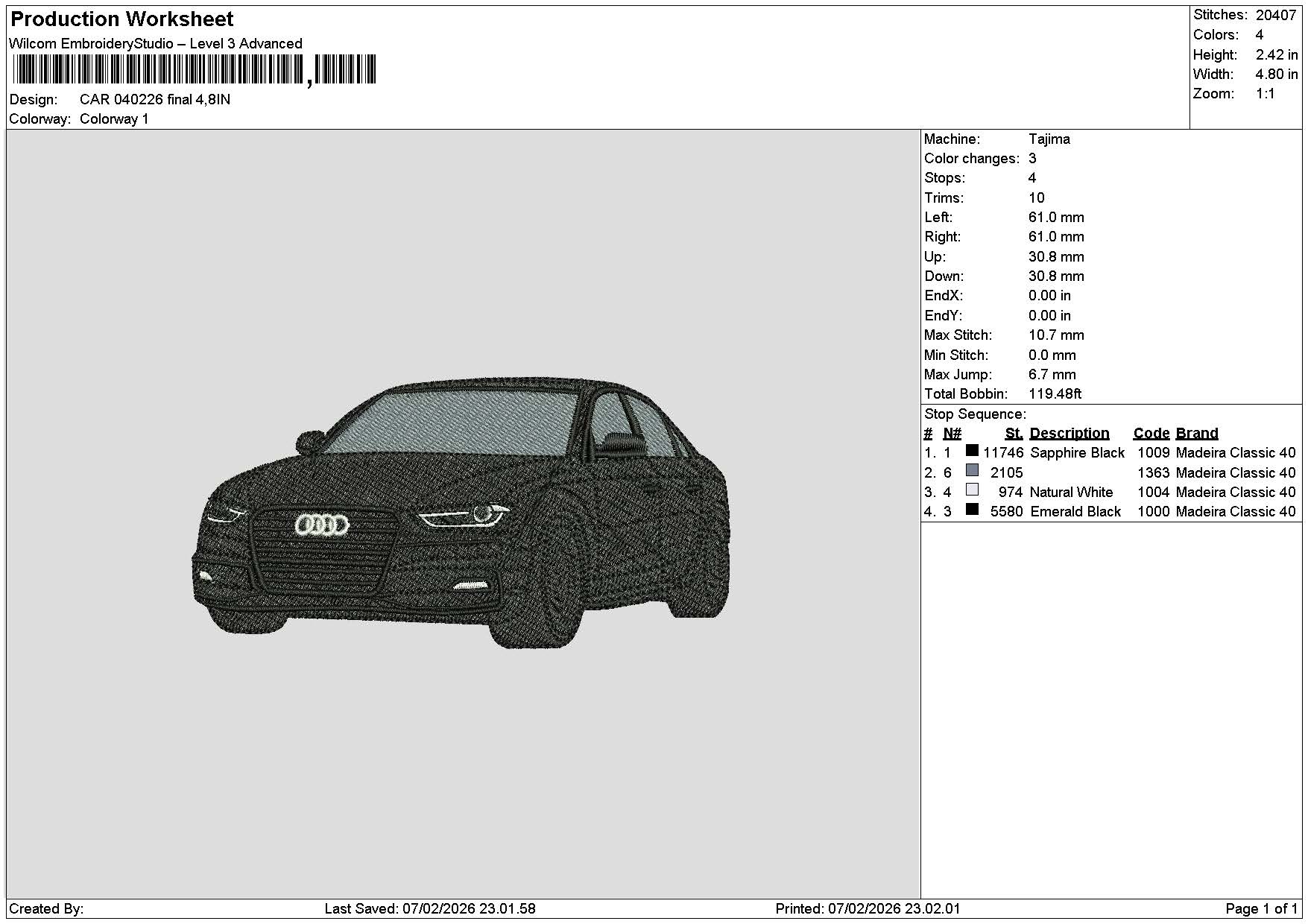Click Min Stitch value "0.0 mm"
The height and width of the screenshot is (924, 1308).
tap(1052, 355)
